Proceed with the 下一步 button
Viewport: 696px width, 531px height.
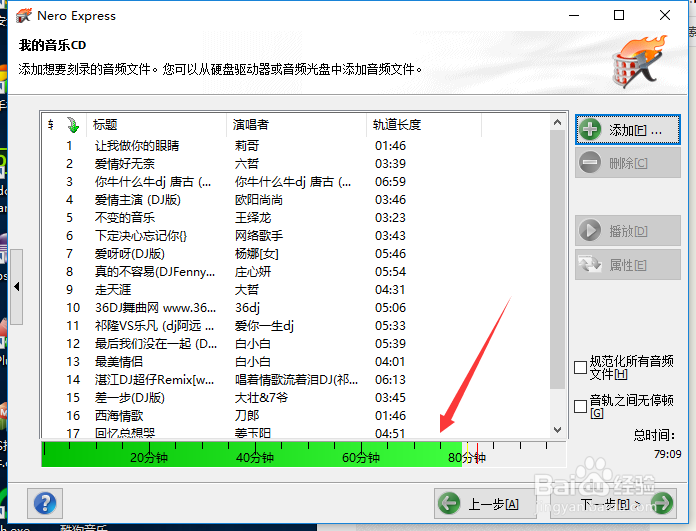click(x=613, y=503)
